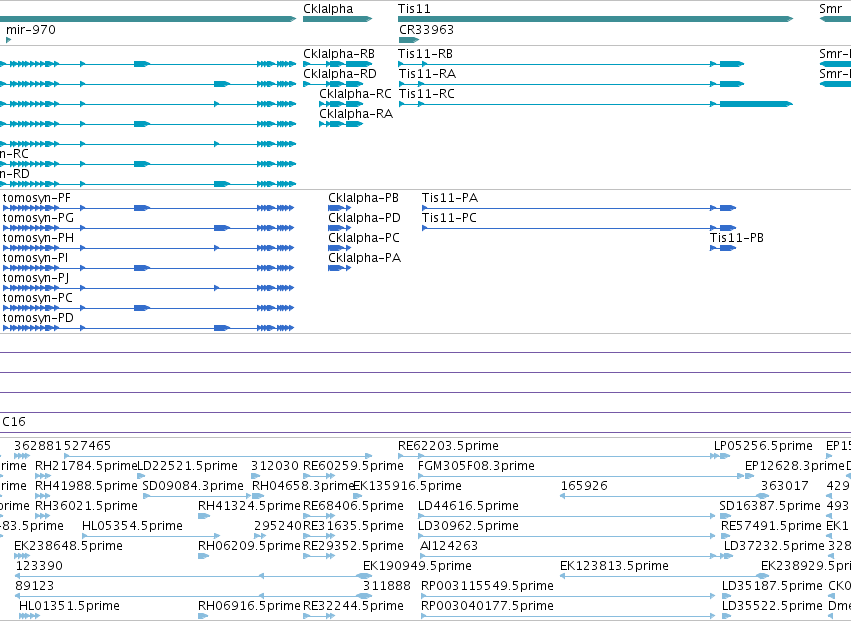851x621 pixels.
Task: Click the tomosyn-PH protein feature
Action: [x=148, y=248]
